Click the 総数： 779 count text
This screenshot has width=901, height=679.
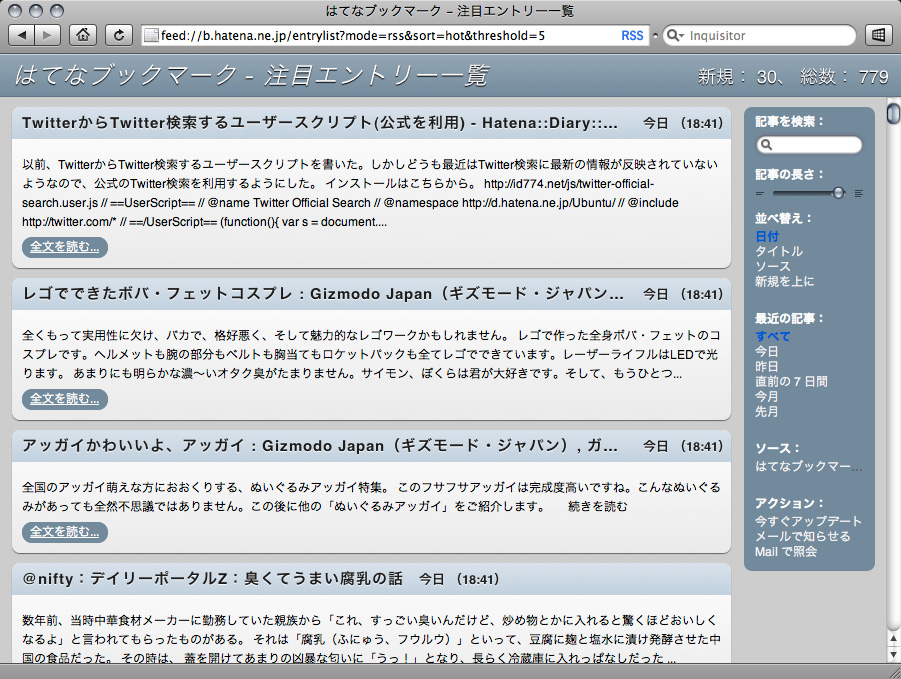(845, 76)
